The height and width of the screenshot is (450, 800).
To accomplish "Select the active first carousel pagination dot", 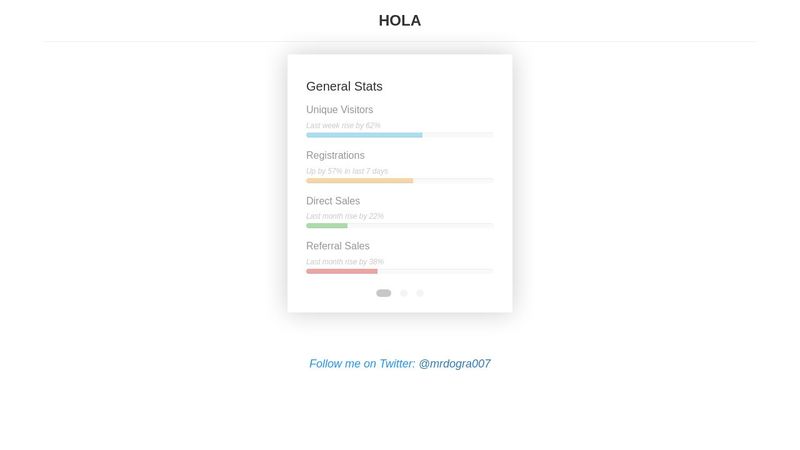I will [x=383, y=293].
